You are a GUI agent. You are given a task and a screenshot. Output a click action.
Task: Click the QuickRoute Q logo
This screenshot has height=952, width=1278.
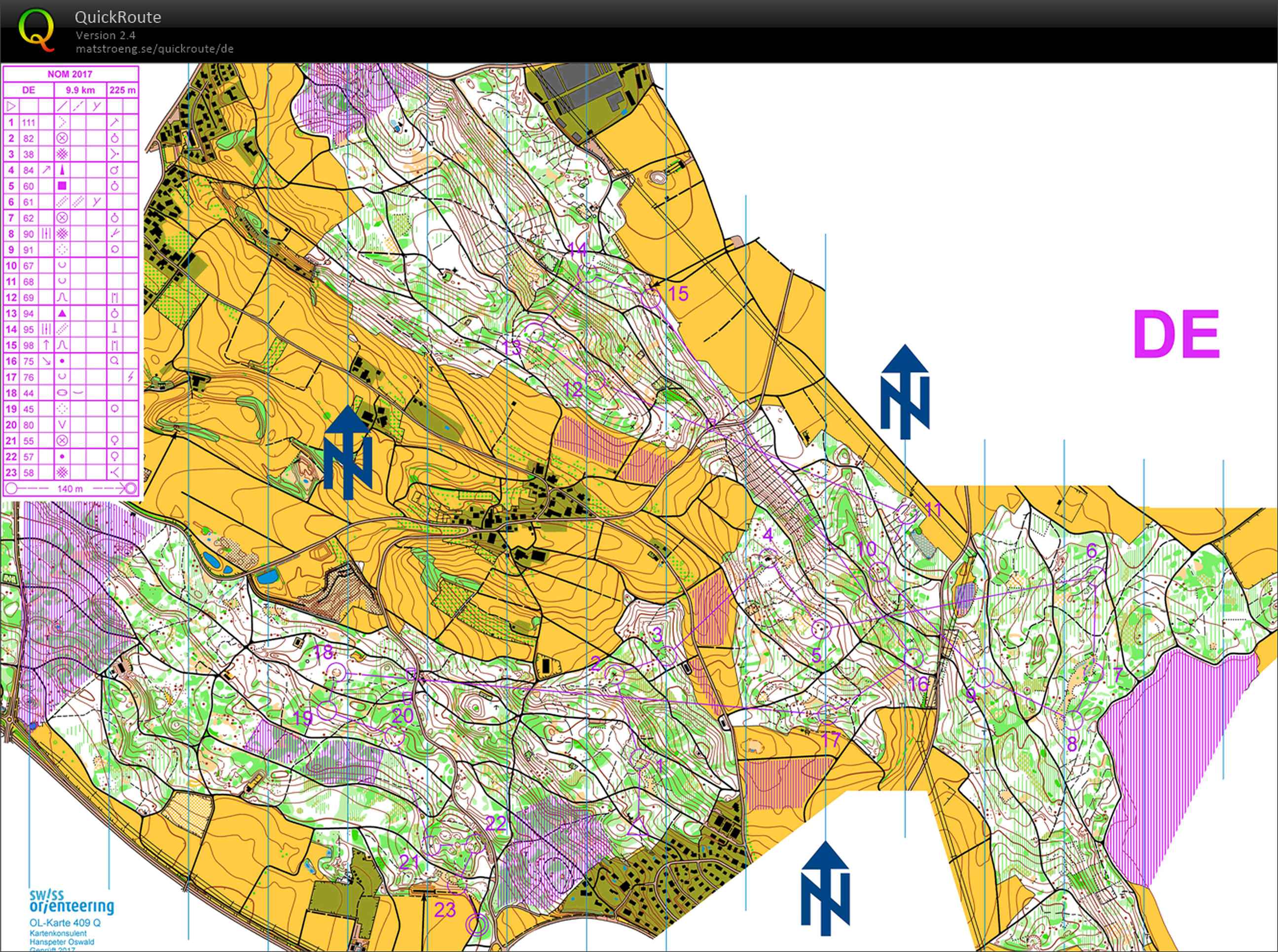37,30
